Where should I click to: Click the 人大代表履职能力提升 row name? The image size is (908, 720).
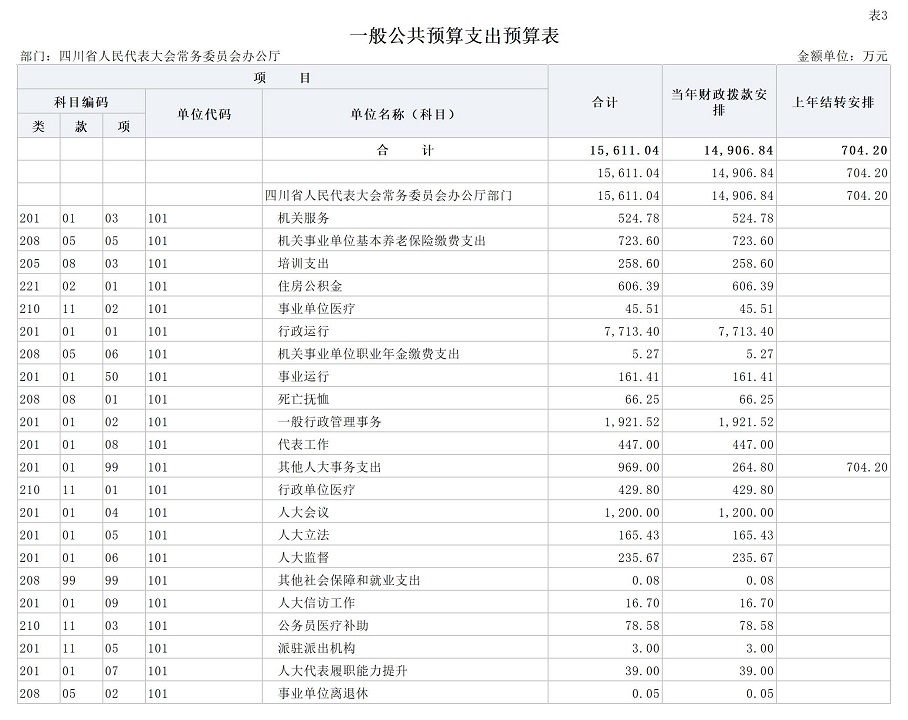(342, 670)
